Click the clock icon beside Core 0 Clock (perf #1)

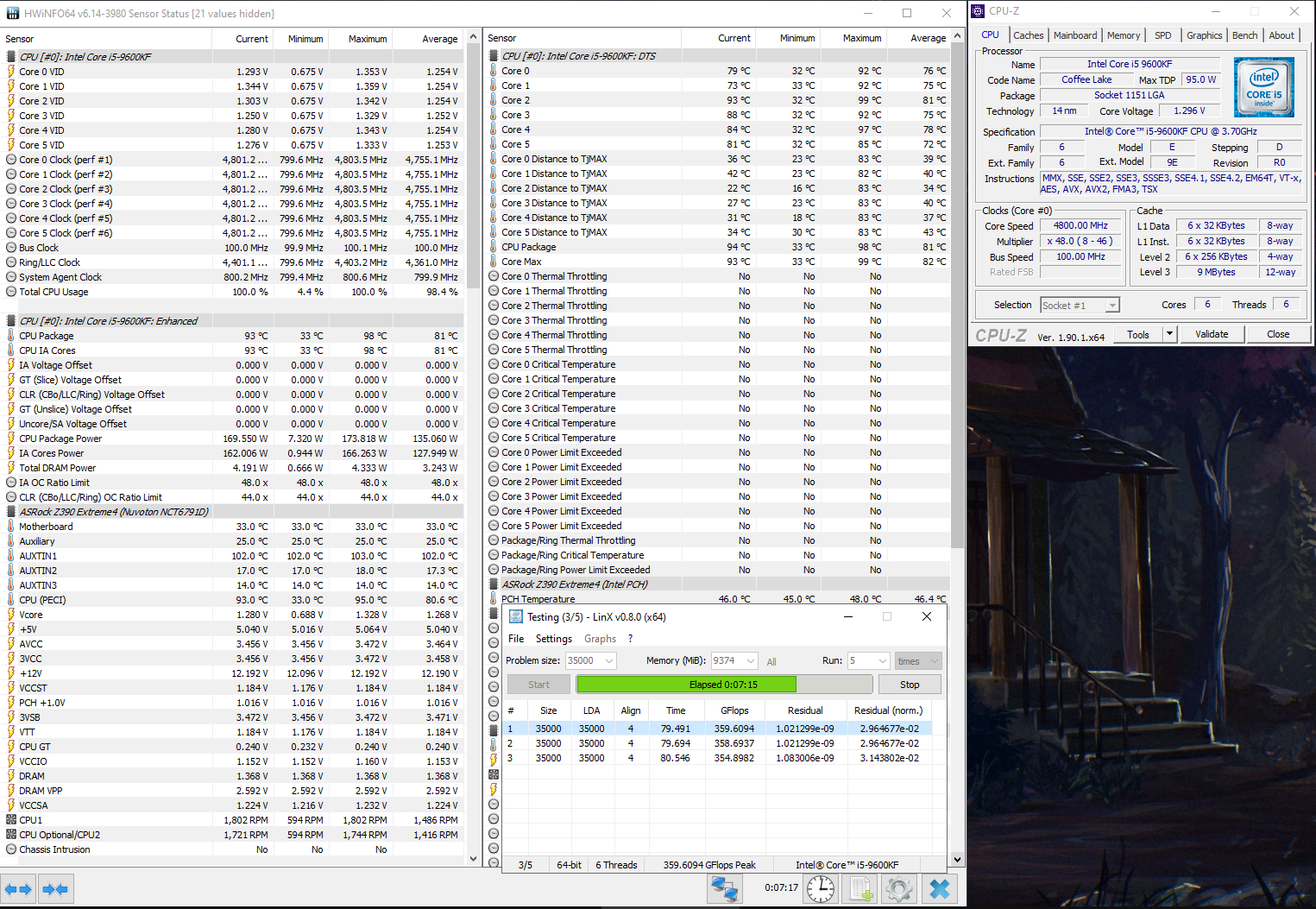pos(11,160)
